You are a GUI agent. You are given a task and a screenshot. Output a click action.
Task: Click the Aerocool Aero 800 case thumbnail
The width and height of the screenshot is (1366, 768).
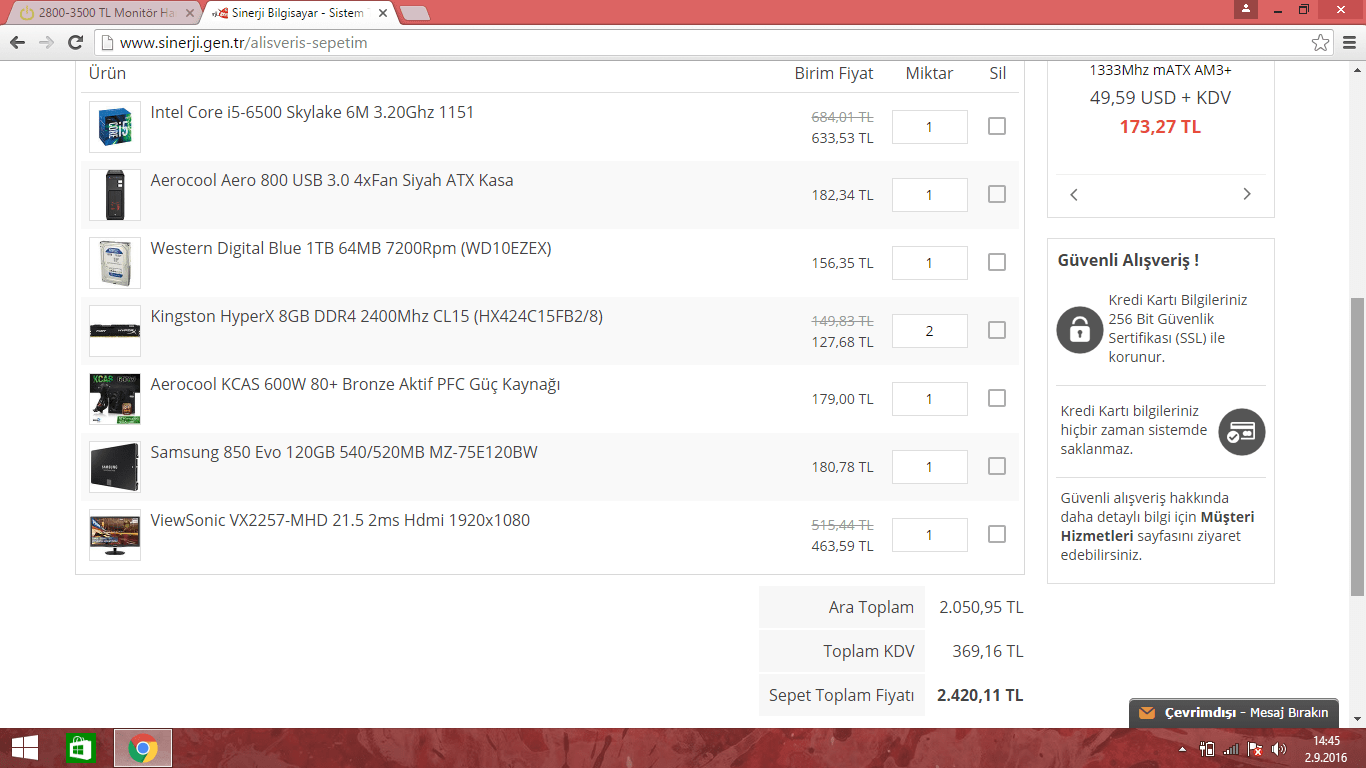point(115,195)
